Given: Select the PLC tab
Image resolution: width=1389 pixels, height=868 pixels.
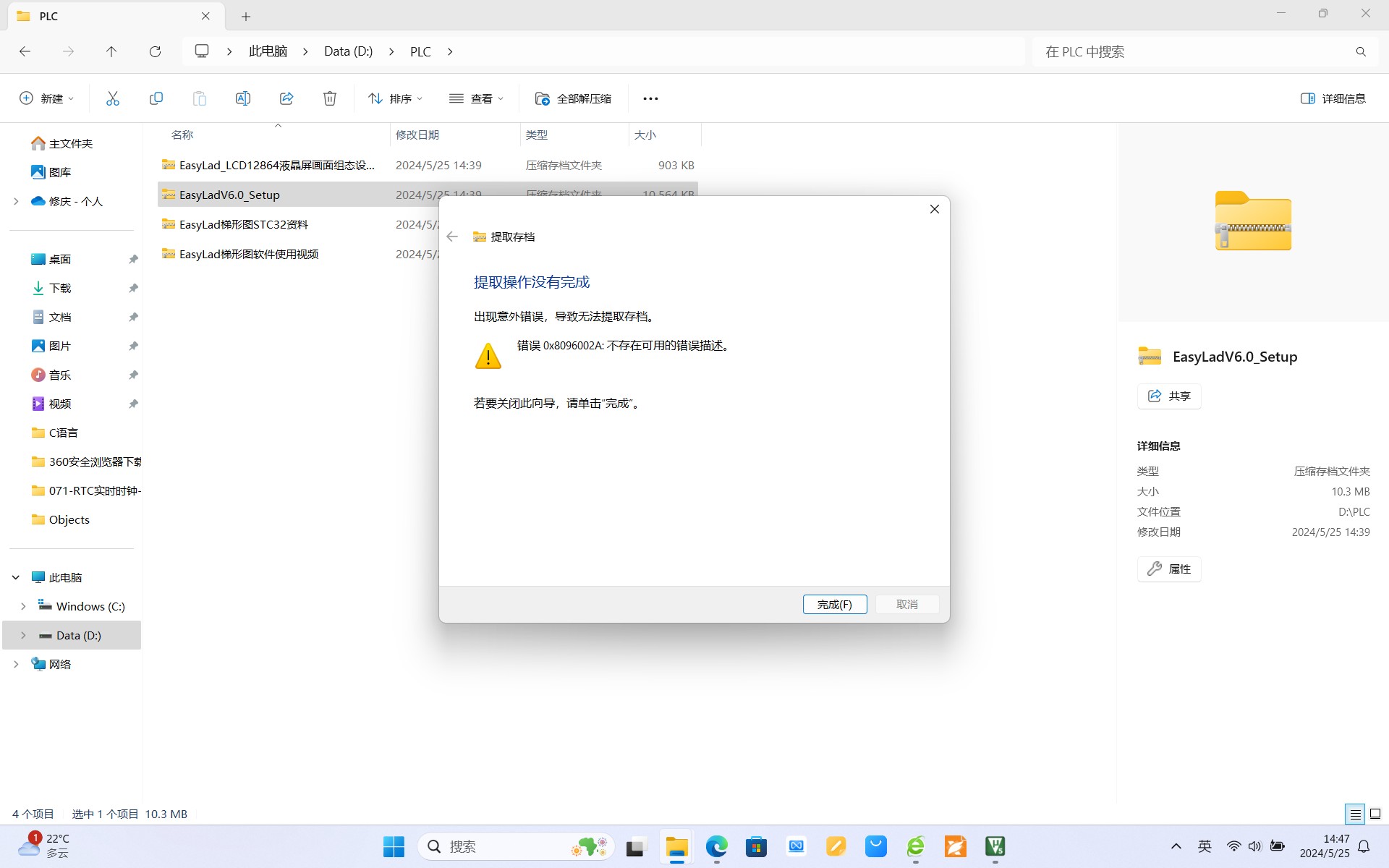Looking at the screenshot, I should [116, 16].
